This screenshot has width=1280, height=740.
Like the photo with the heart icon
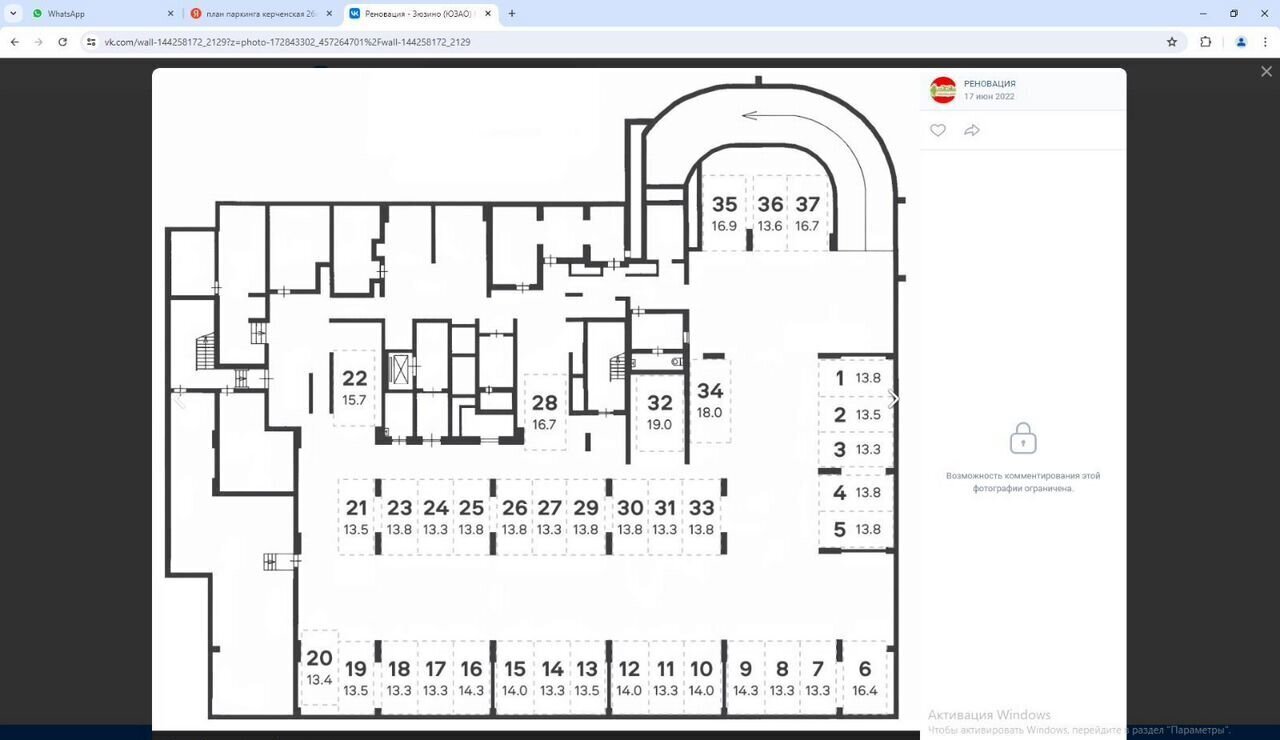coord(938,131)
